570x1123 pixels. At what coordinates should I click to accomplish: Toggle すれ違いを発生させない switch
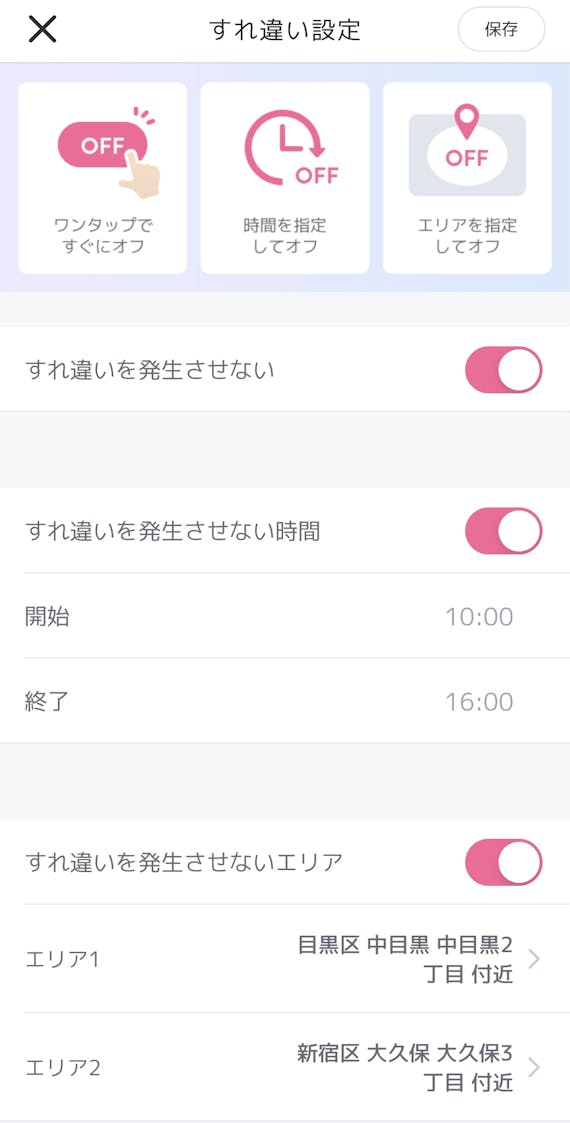(503, 370)
